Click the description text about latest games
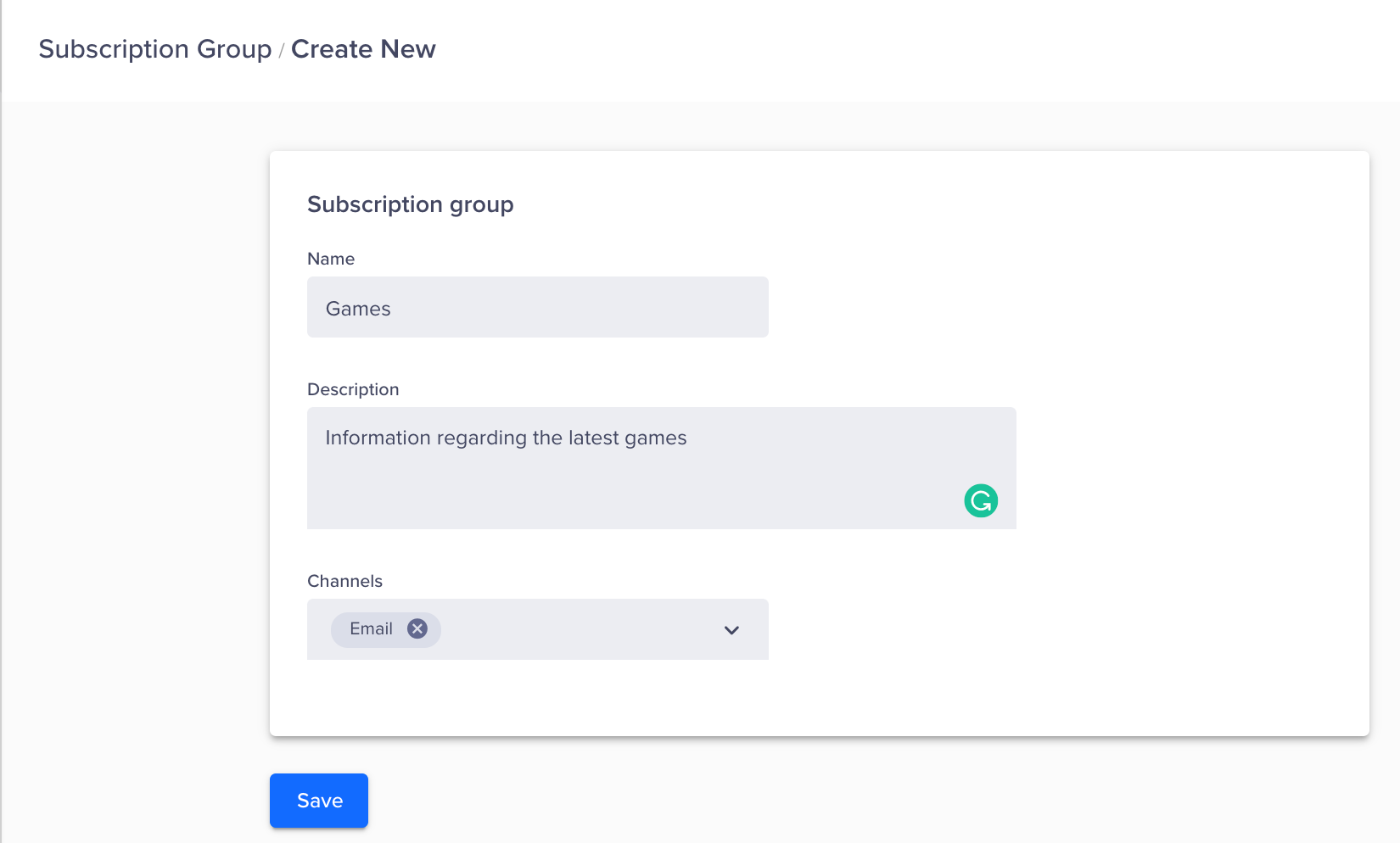This screenshot has width=1400, height=843. [x=506, y=438]
